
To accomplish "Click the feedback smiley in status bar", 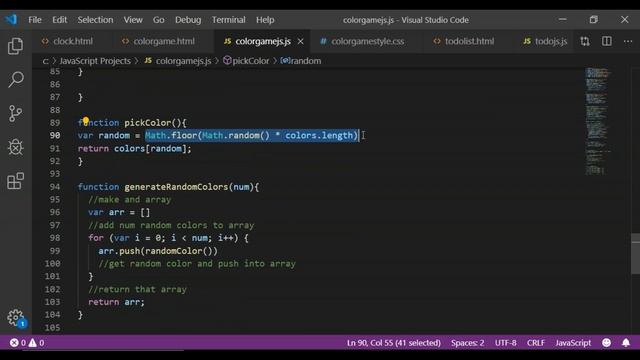I will tap(607, 343).
